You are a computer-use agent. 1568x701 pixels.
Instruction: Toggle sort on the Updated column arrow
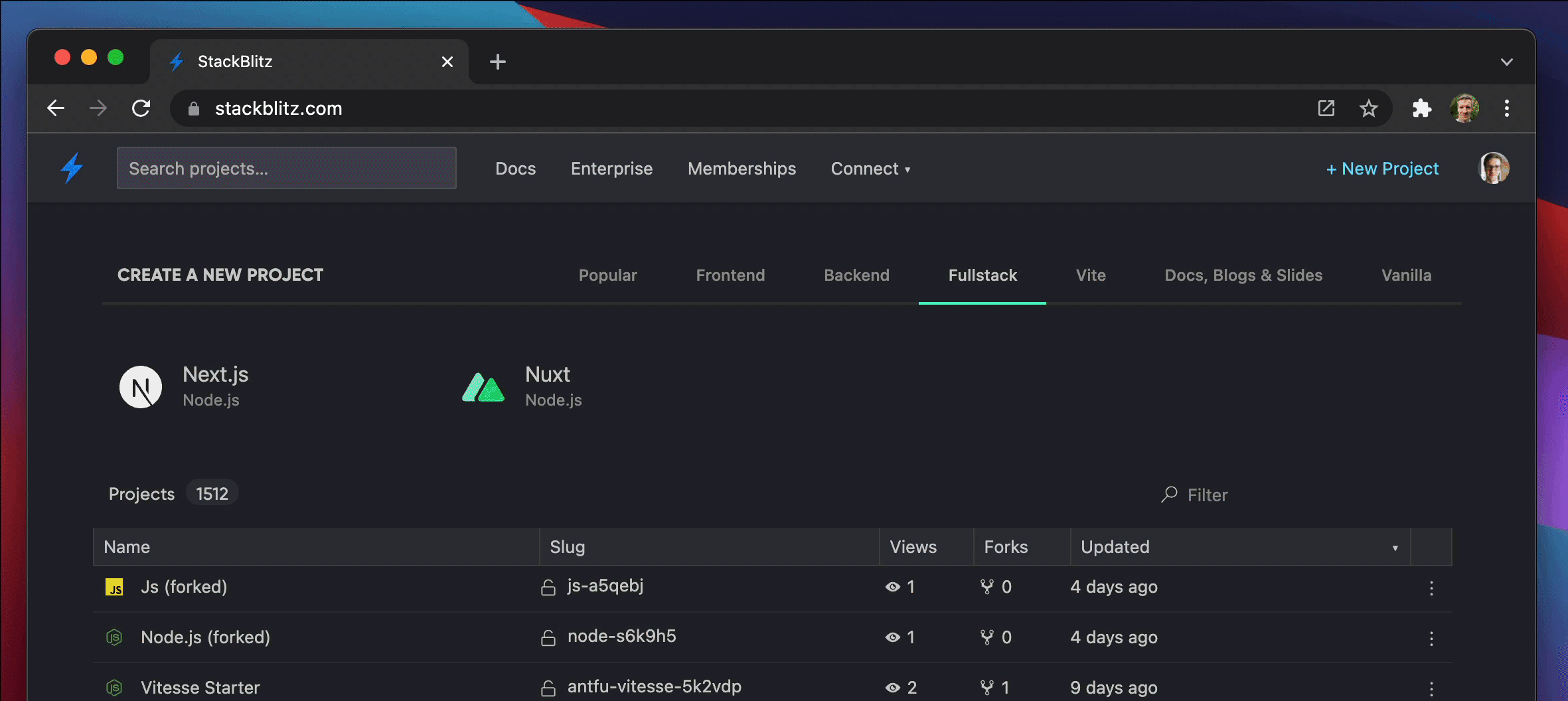(1395, 548)
